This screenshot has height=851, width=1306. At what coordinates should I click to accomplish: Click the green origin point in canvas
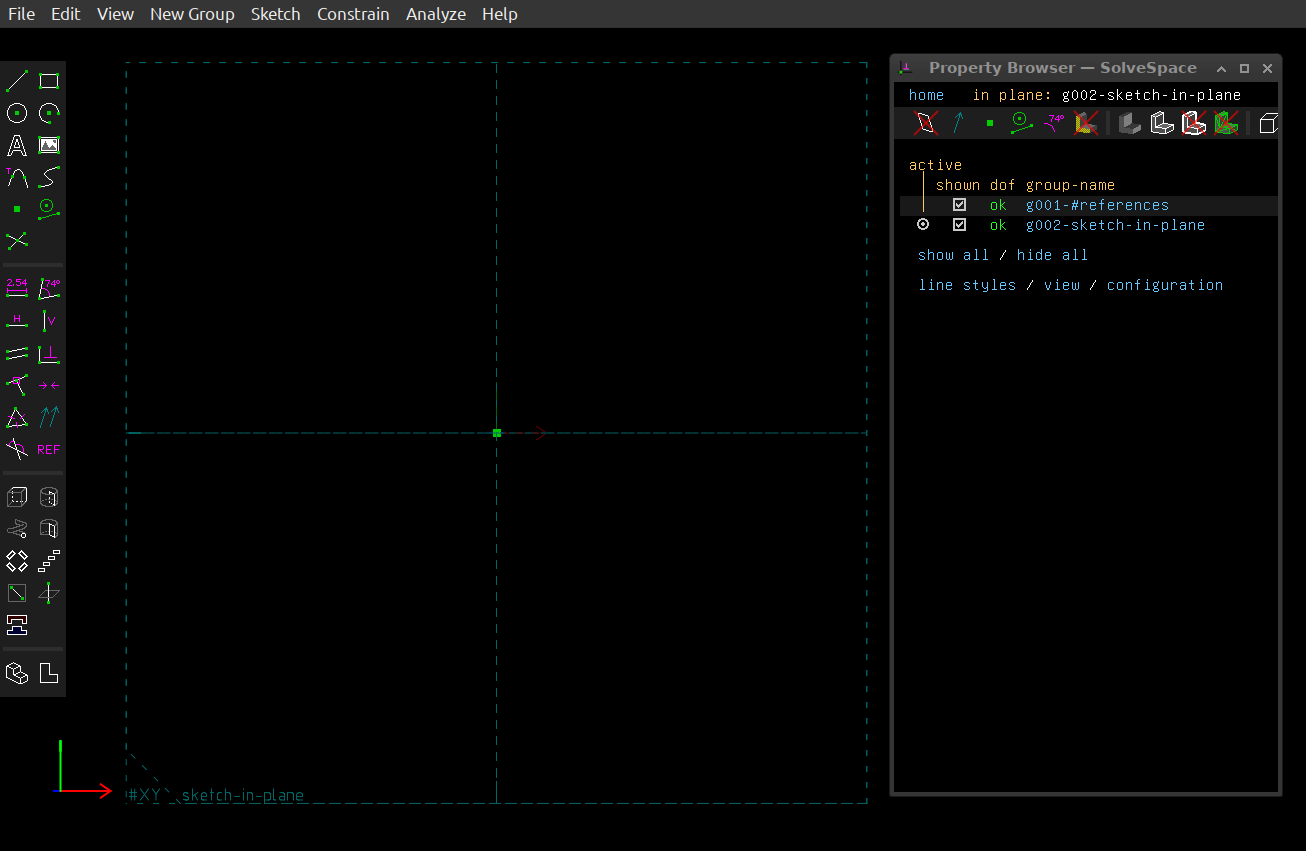[x=497, y=433]
